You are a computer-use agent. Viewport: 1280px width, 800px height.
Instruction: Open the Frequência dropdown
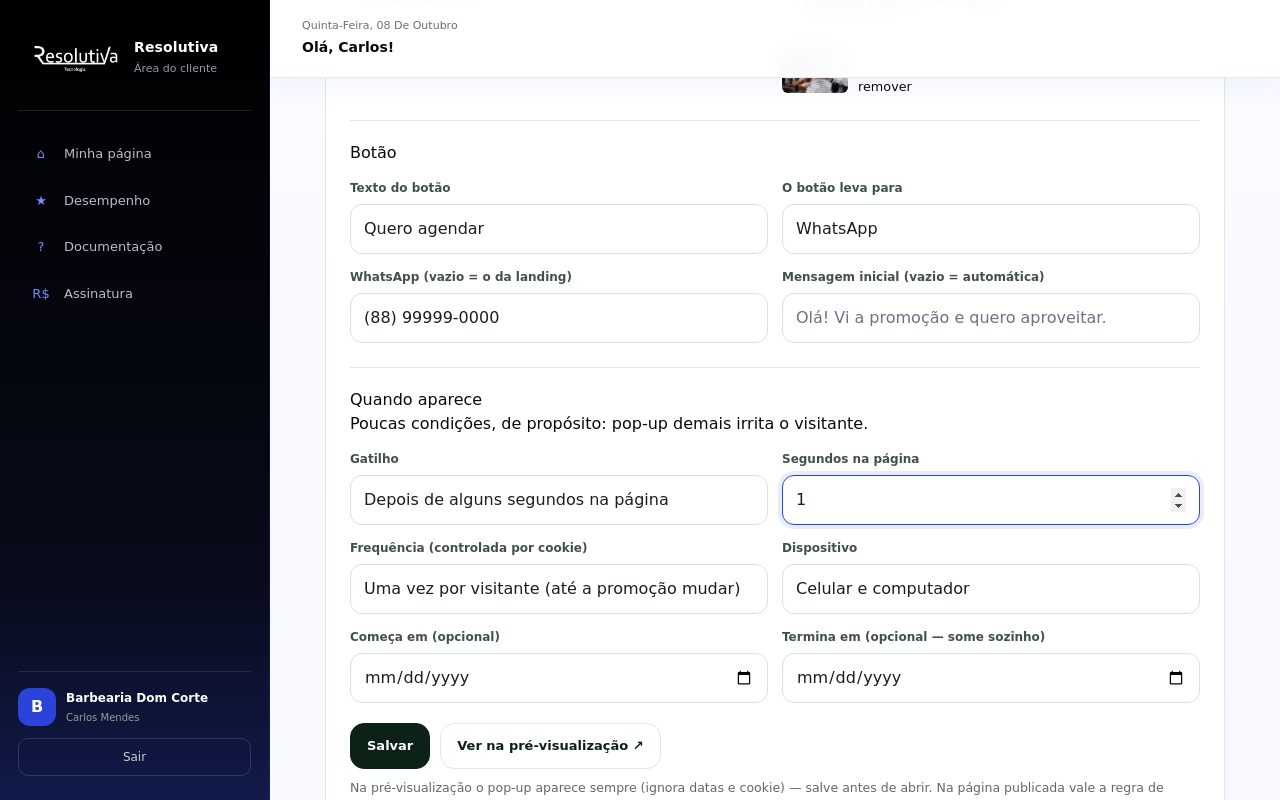(559, 589)
